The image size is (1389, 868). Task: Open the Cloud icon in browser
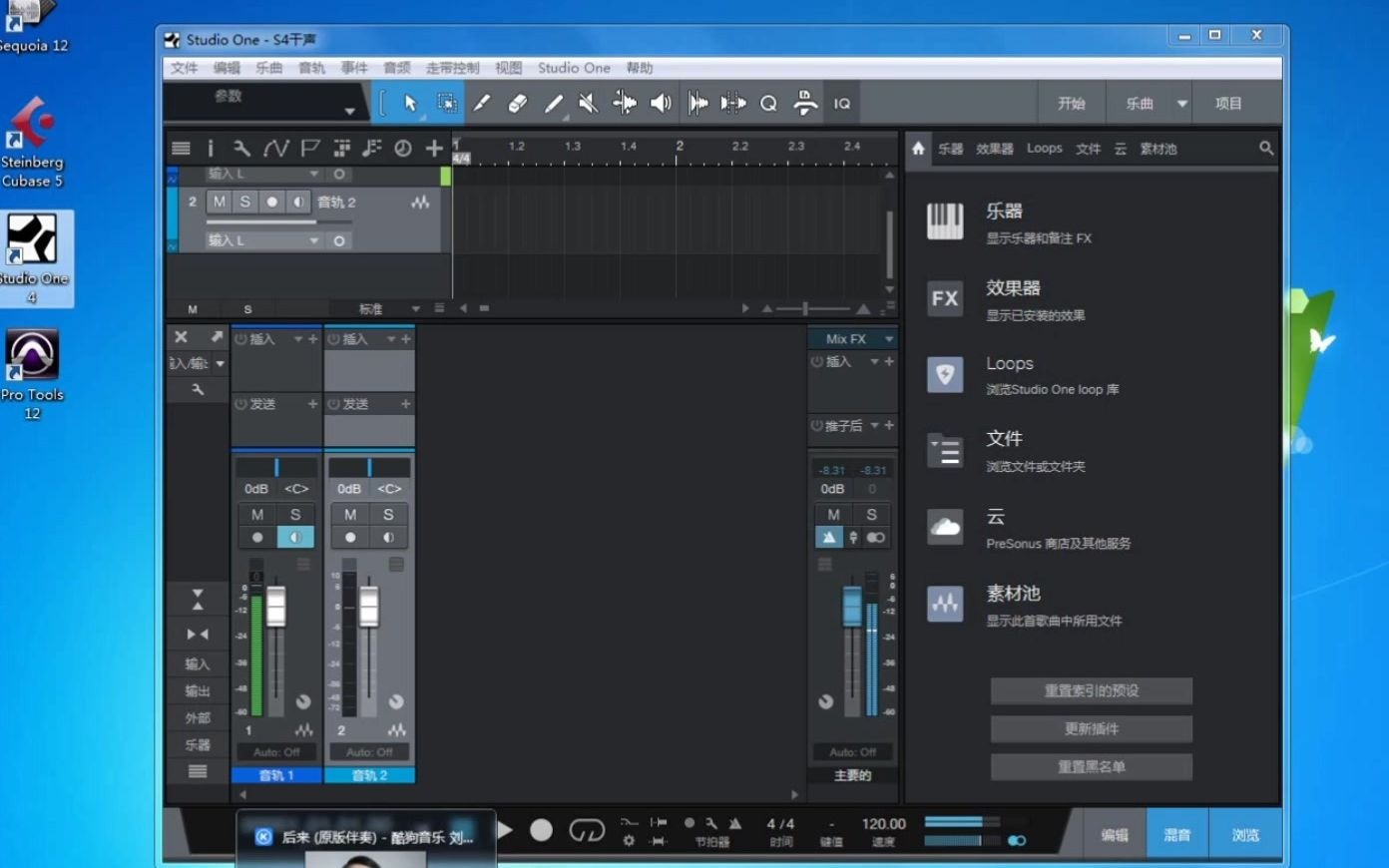pyautogui.click(x=945, y=527)
